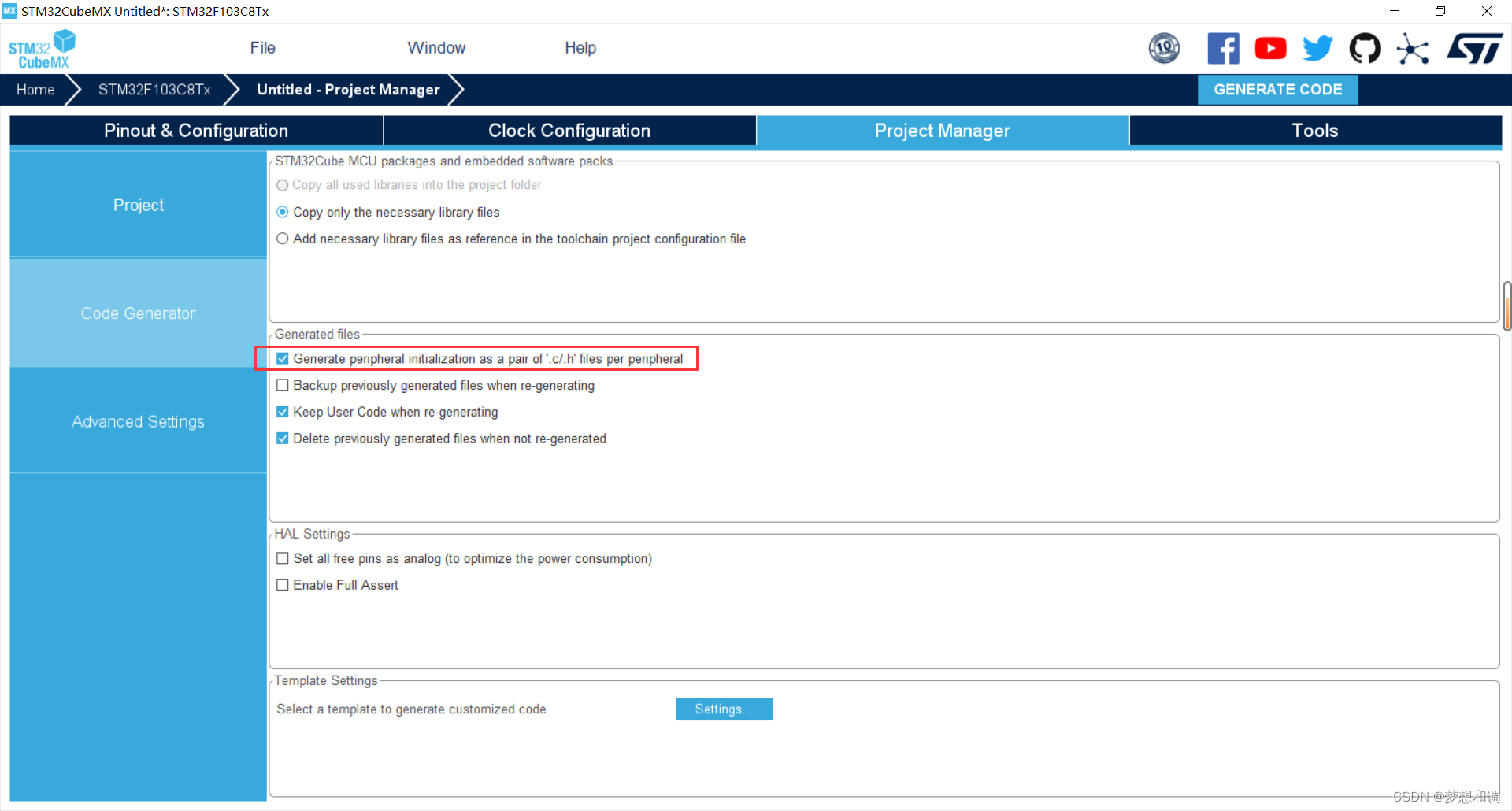This screenshot has height=811, width=1512.
Task: Open the Advanced Settings side section
Action: point(138,421)
